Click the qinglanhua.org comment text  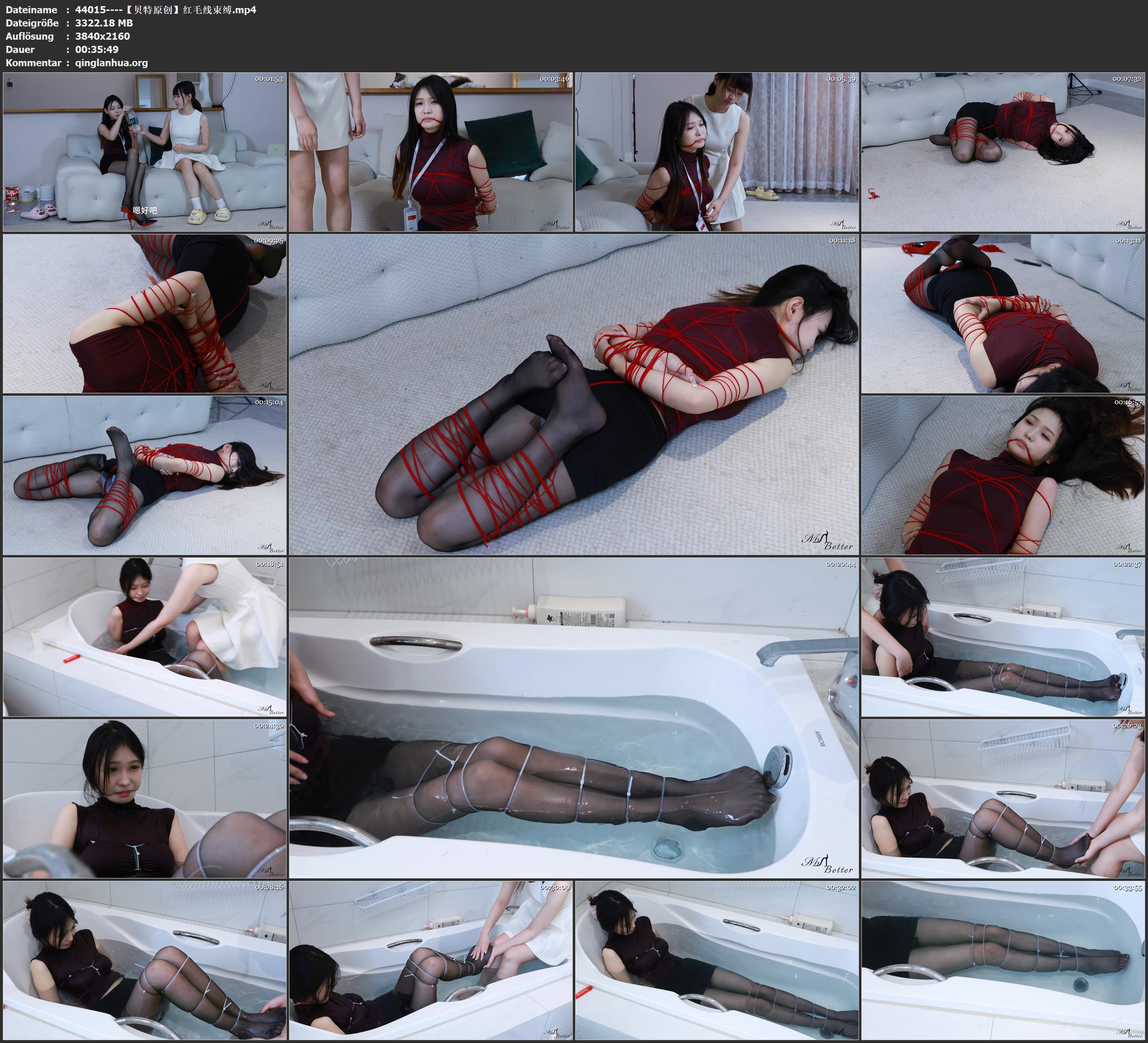pos(112,63)
